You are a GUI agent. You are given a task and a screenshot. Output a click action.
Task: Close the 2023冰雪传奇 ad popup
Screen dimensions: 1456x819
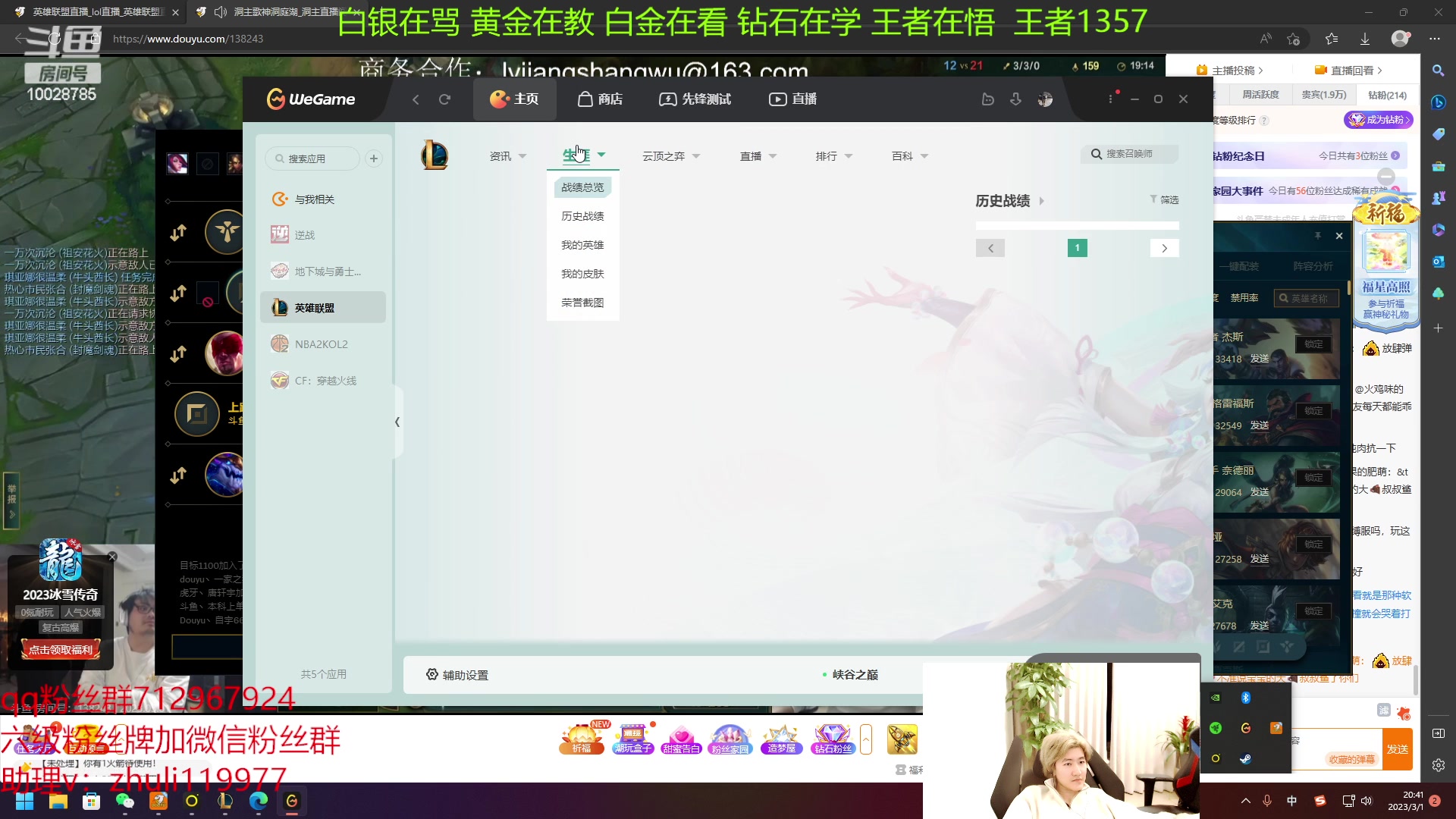click(112, 557)
